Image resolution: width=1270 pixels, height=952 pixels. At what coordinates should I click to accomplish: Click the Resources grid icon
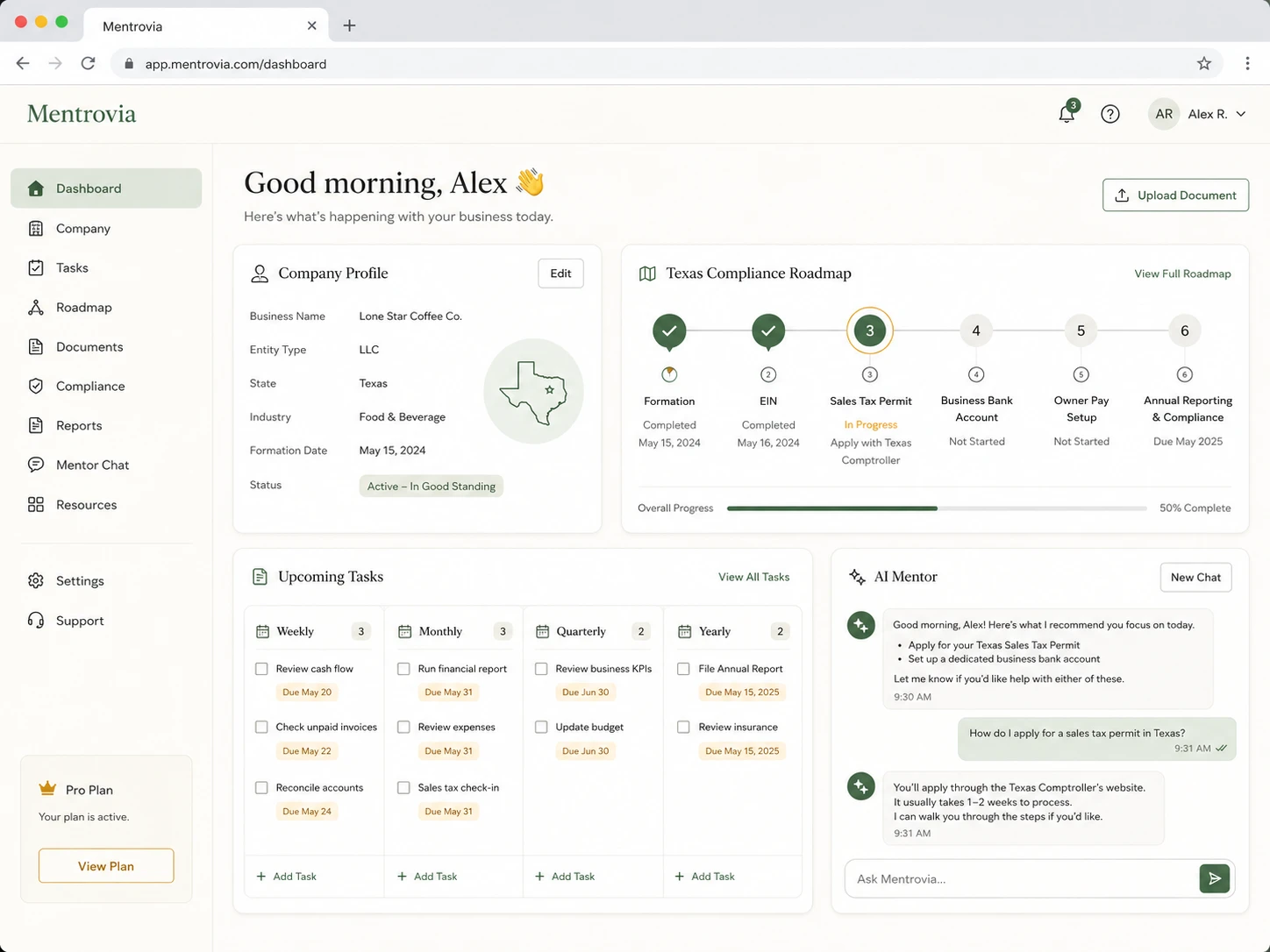(36, 505)
